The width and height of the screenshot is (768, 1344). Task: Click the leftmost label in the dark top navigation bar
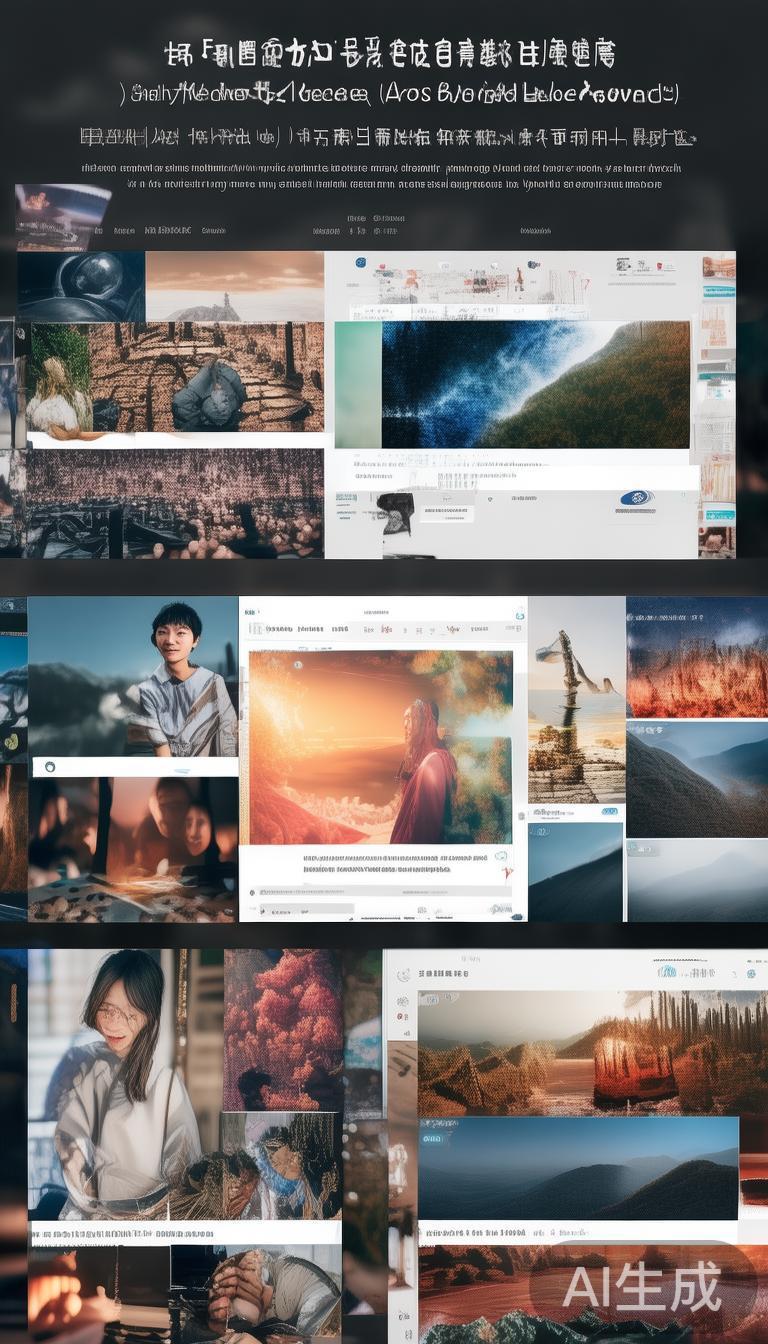coord(99,231)
